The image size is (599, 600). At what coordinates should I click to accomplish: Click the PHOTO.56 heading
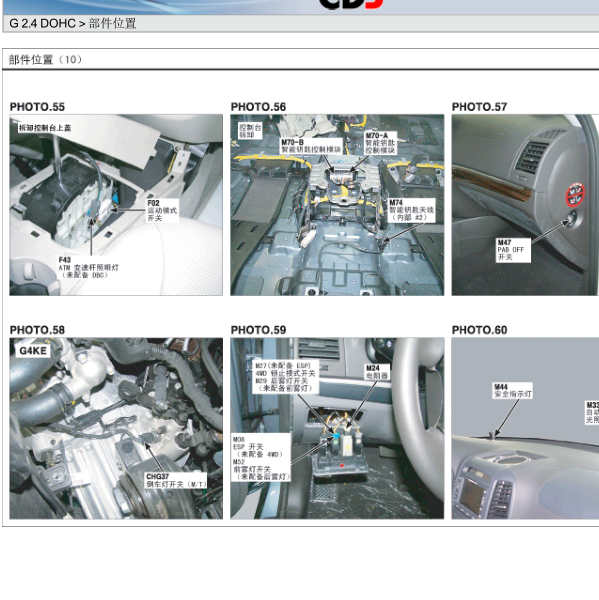258,107
